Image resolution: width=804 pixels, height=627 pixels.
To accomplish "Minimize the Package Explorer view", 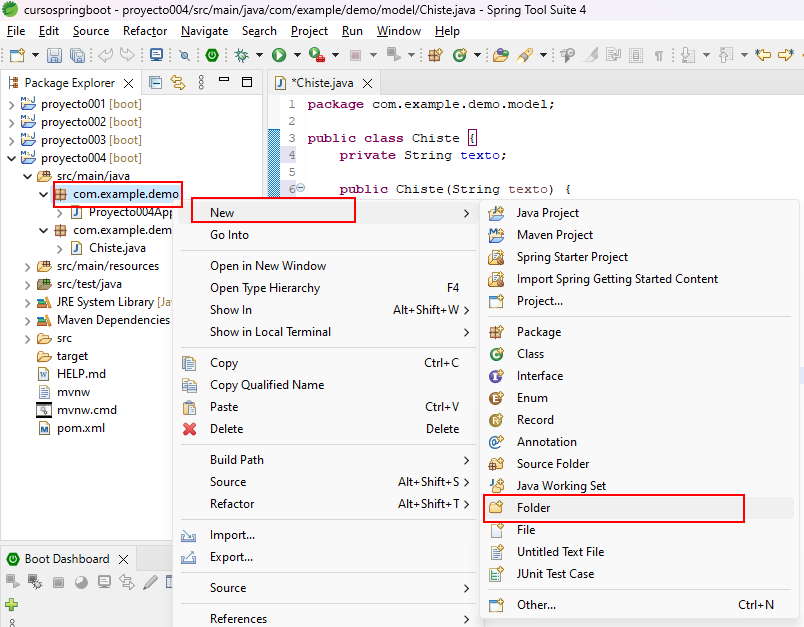I will tap(224, 80).
